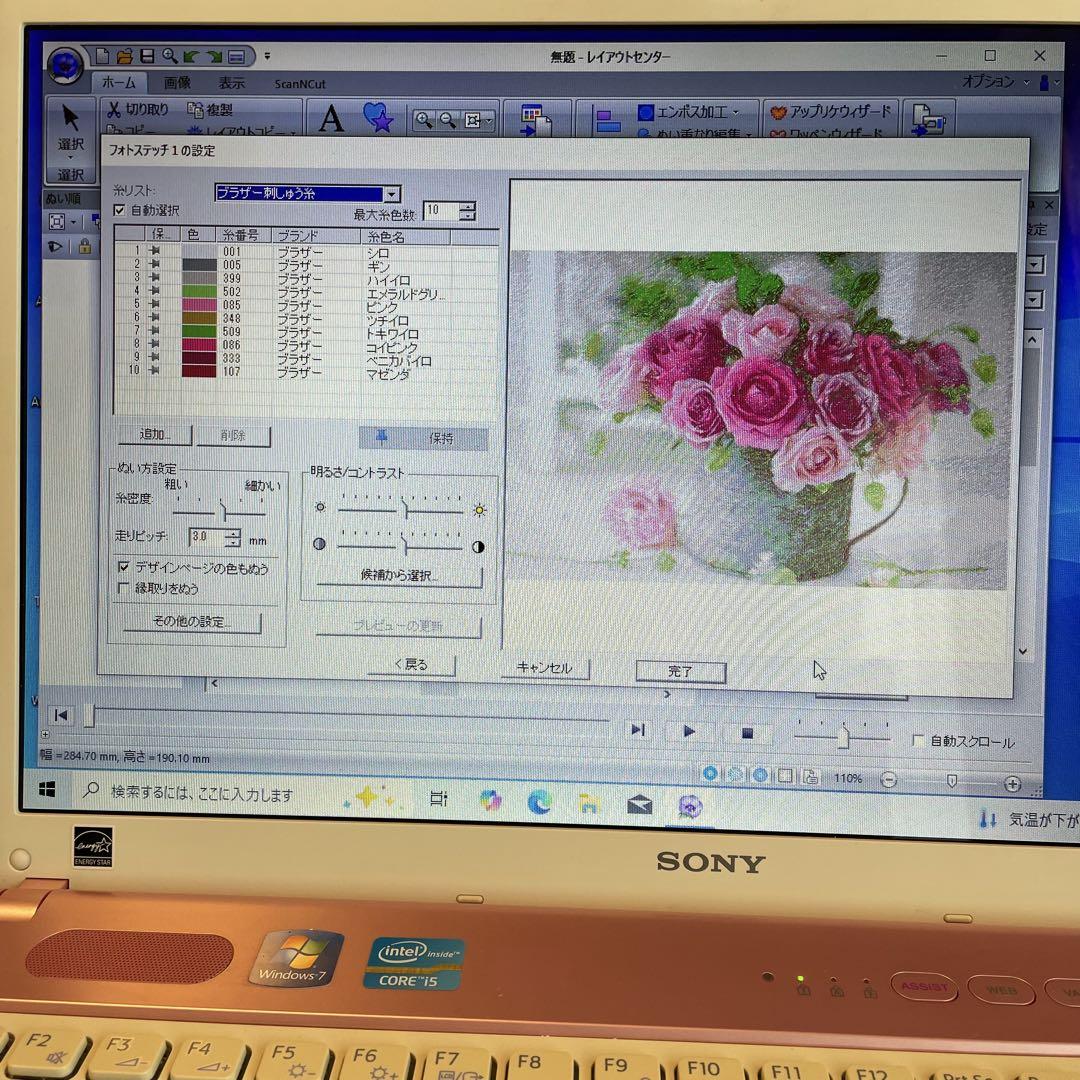Viewport: 1080px width, 1080px height.
Task: Open the round application menu button
Action: click(65, 65)
